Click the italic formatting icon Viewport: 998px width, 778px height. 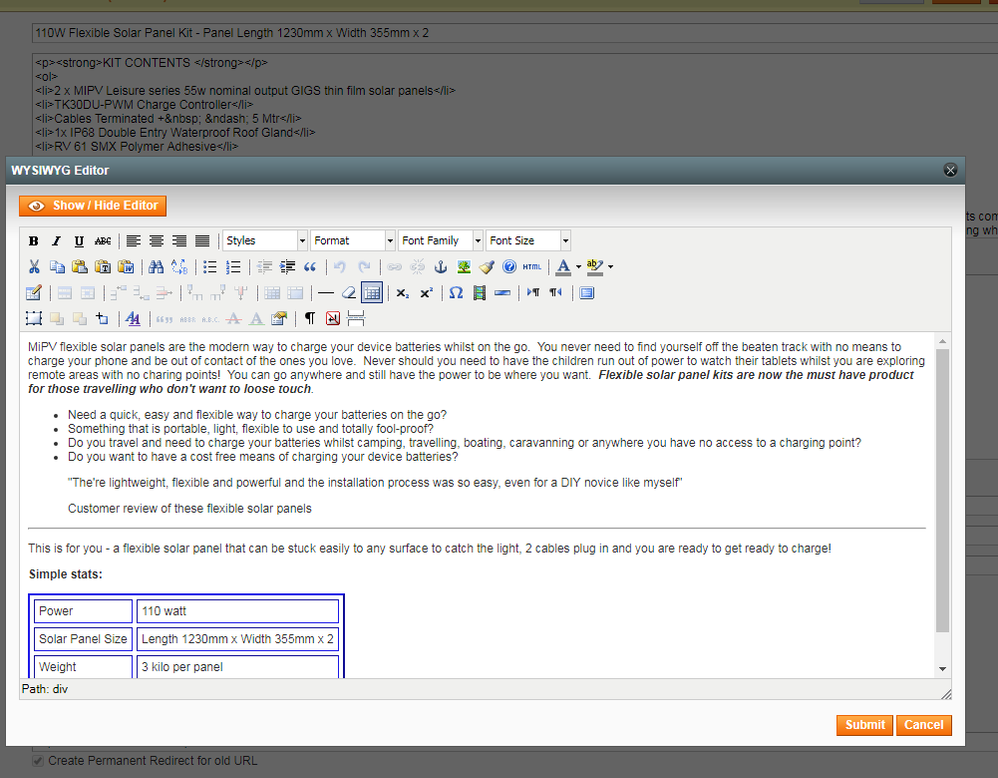point(56,241)
